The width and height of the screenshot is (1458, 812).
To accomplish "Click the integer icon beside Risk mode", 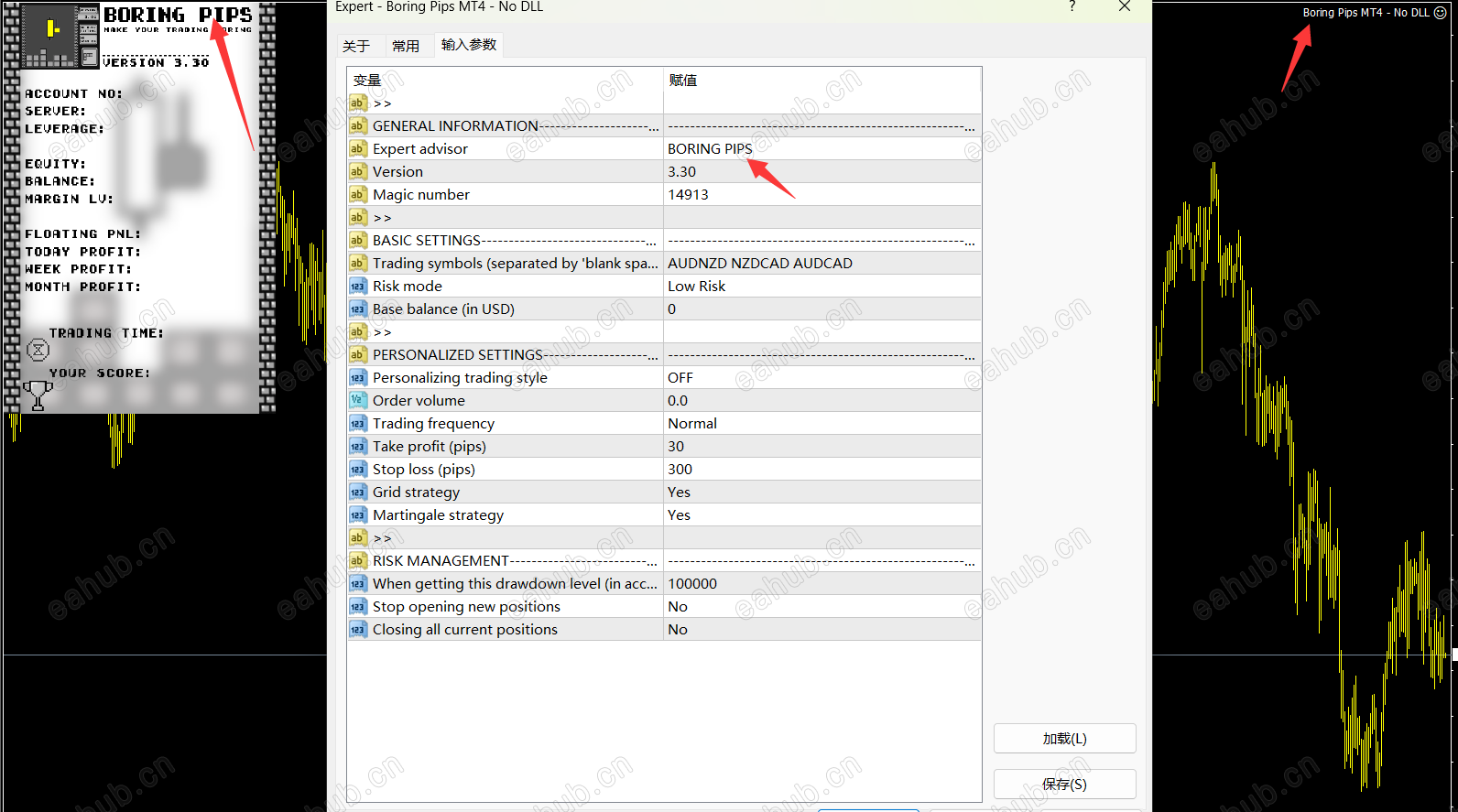I will pos(358,287).
